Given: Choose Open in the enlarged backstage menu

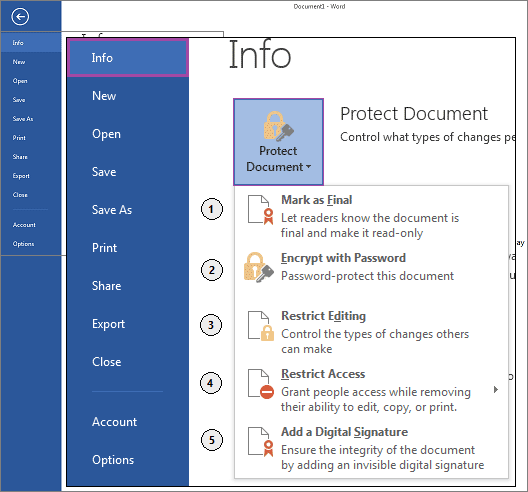Looking at the screenshot, I should click(106, 134).
